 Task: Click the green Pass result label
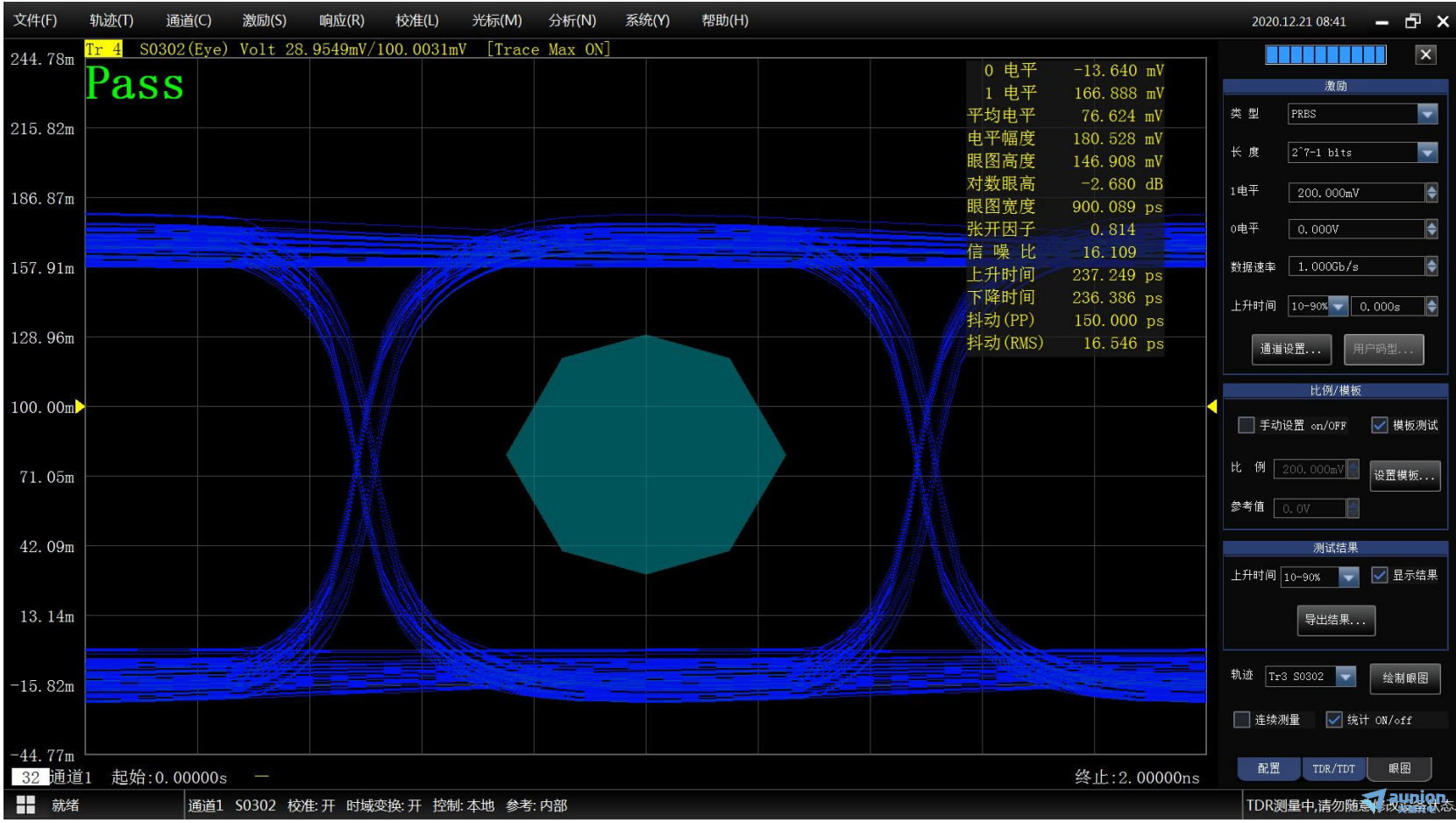(x=135, y=84)
